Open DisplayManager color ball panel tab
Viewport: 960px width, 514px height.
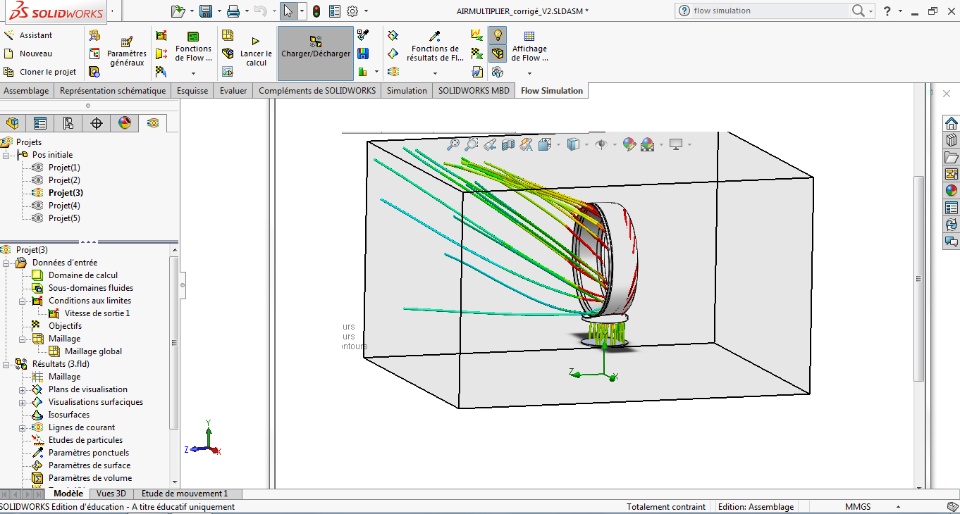(124, 123)
